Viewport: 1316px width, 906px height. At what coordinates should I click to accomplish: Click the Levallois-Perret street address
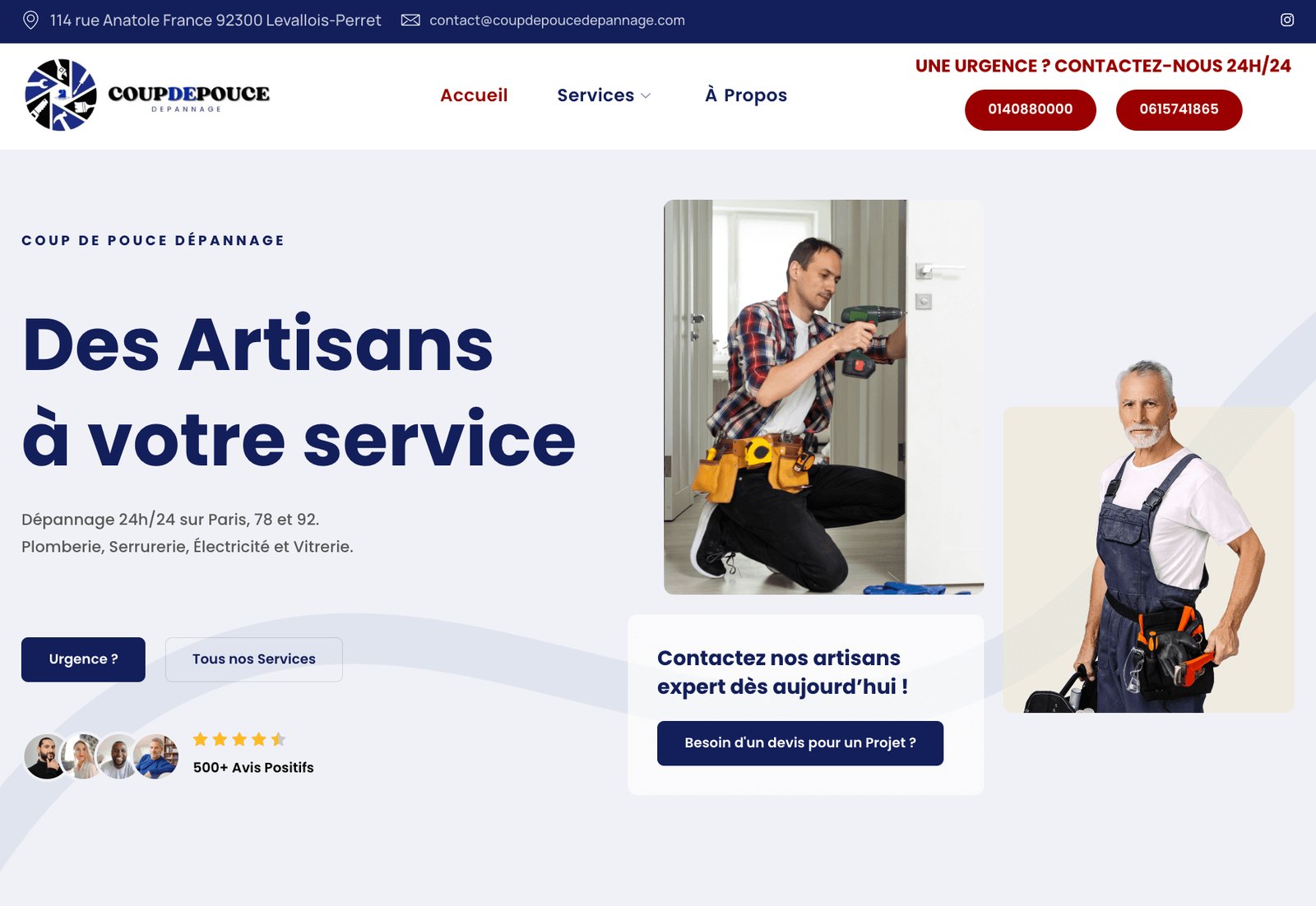tap(215, 20)
